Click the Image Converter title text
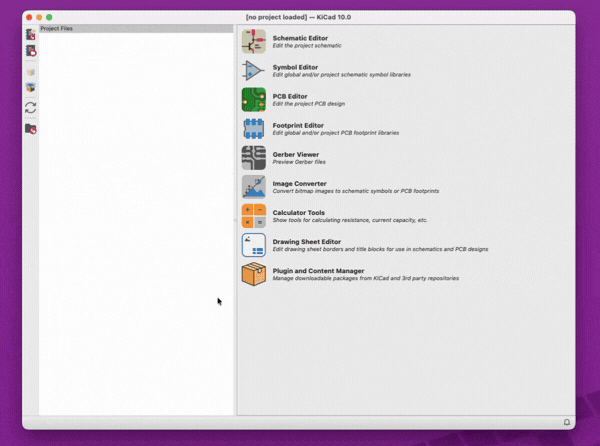This screenshot has width=600, height=446. coord(299,183)
